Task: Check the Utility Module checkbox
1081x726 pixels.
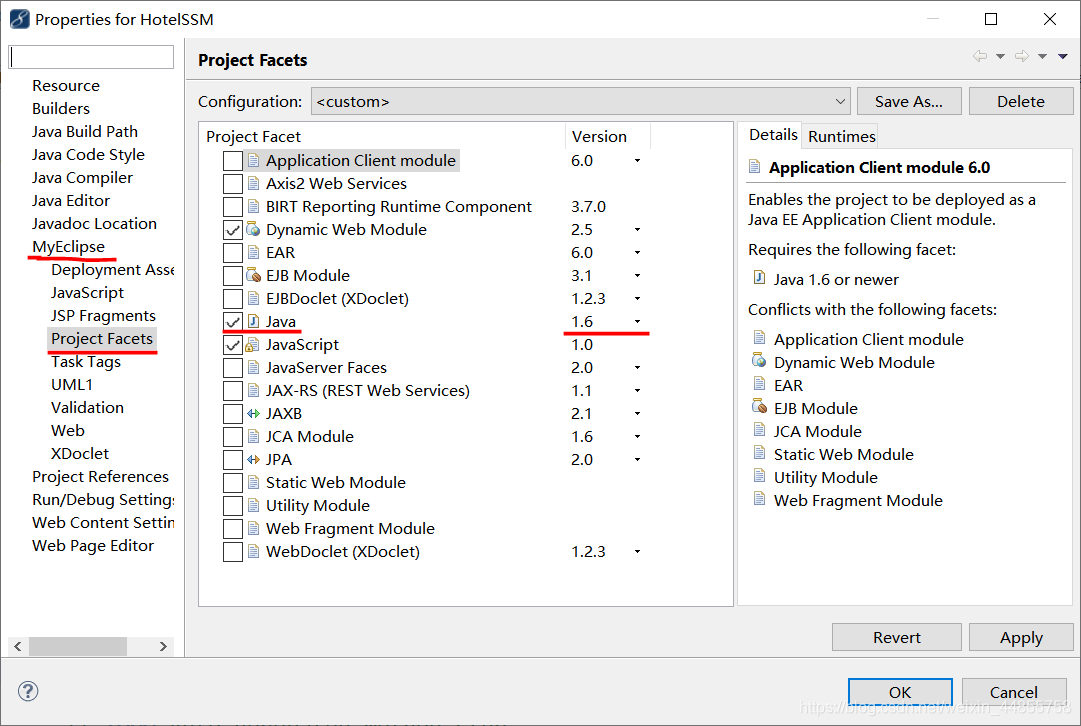Action: click(x=232, y=505)
